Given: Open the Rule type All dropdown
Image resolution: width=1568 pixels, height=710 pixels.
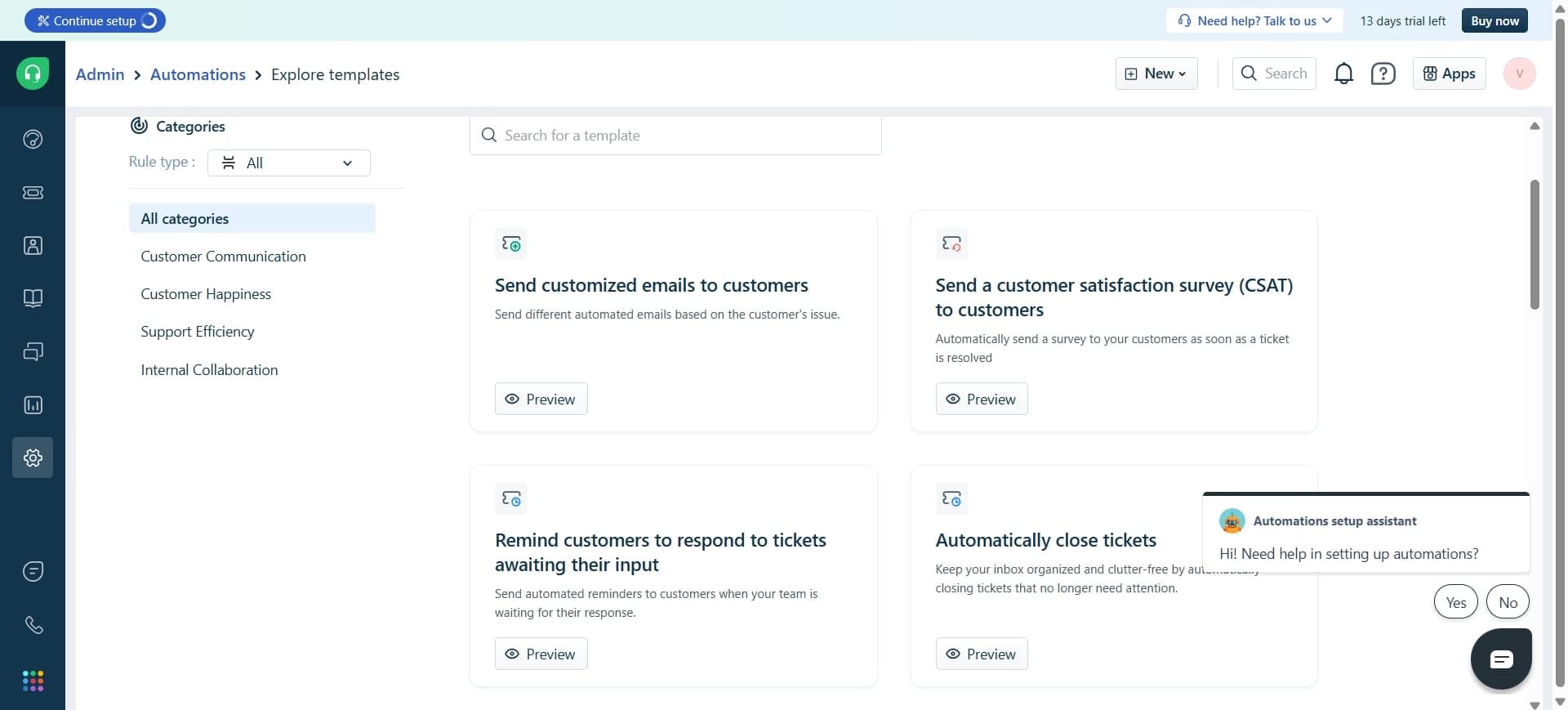Looking at the screenshot, I should tap(289, 163).
